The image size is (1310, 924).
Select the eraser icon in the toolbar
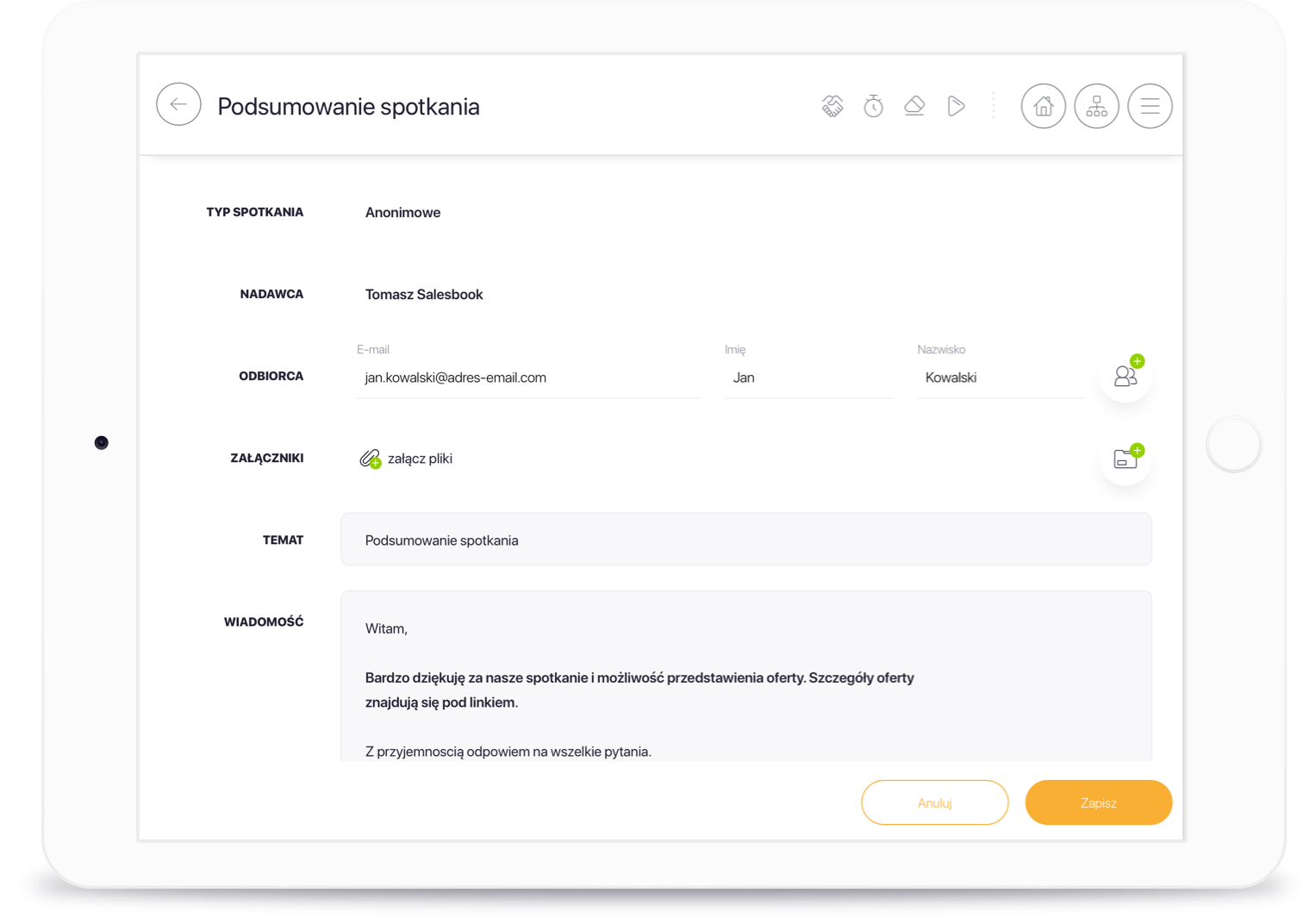(x=914, y=106)
